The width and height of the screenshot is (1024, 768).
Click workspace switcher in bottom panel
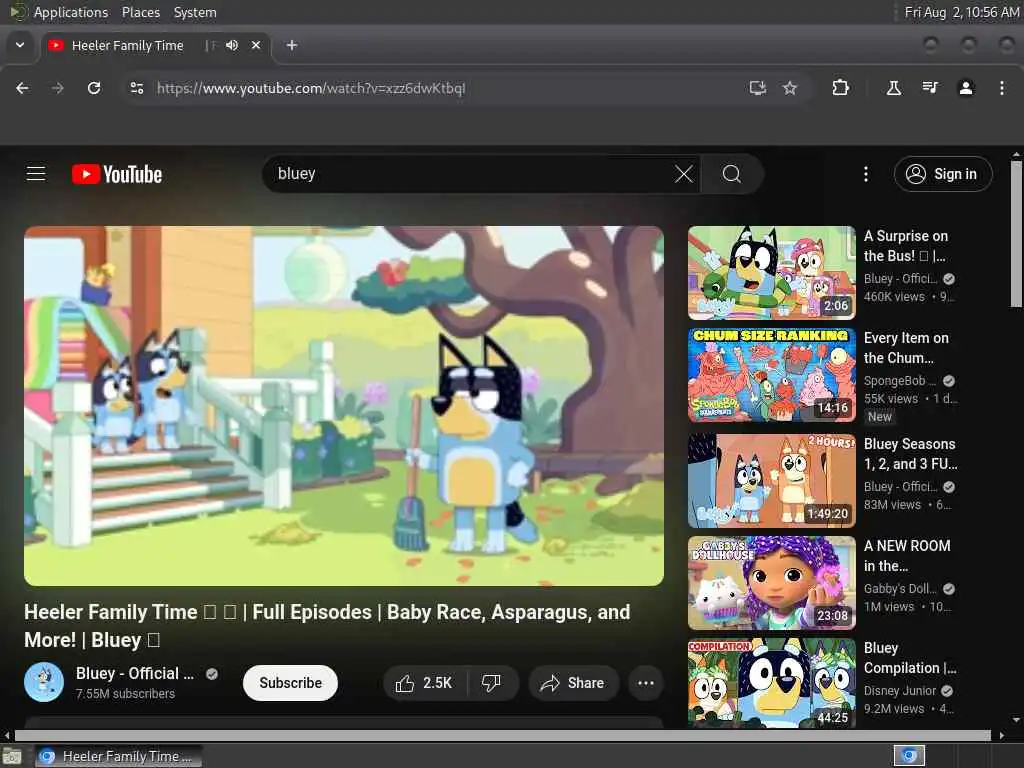(909, 756)
